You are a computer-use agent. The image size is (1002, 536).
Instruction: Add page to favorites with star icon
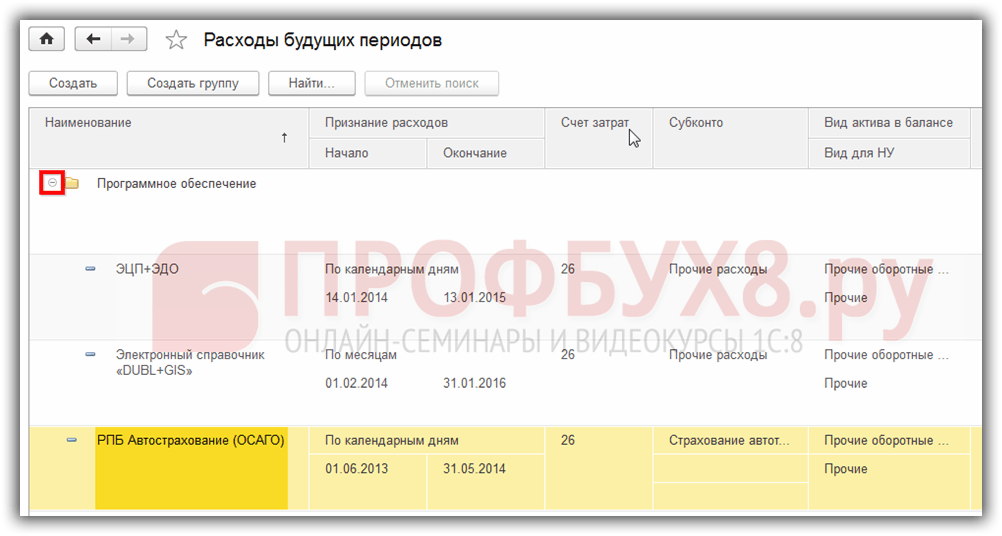click(x=176, y=40)
